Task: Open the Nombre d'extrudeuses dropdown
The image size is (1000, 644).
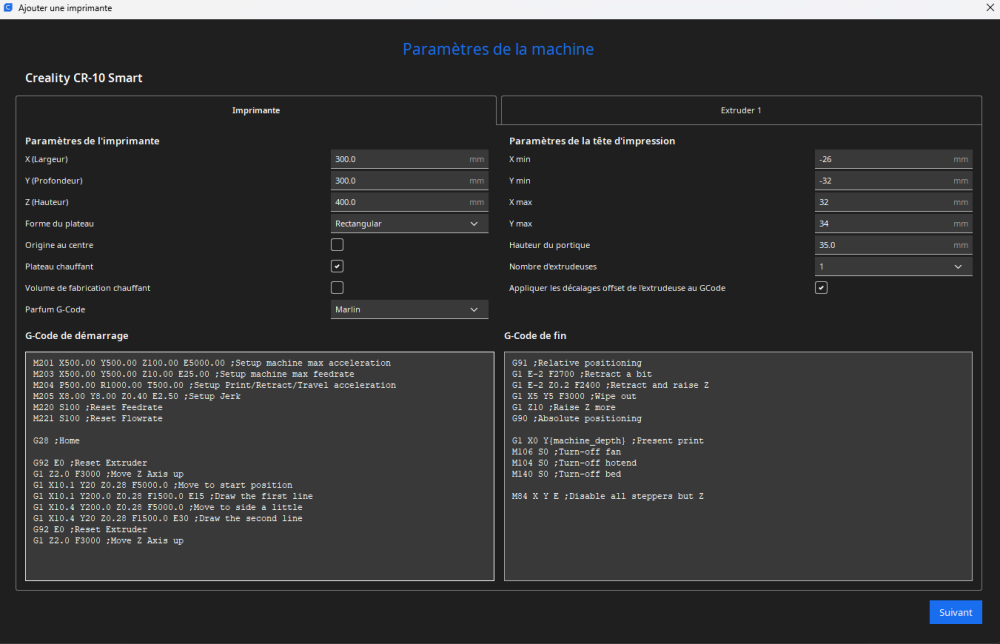Action: click(893, 267)
